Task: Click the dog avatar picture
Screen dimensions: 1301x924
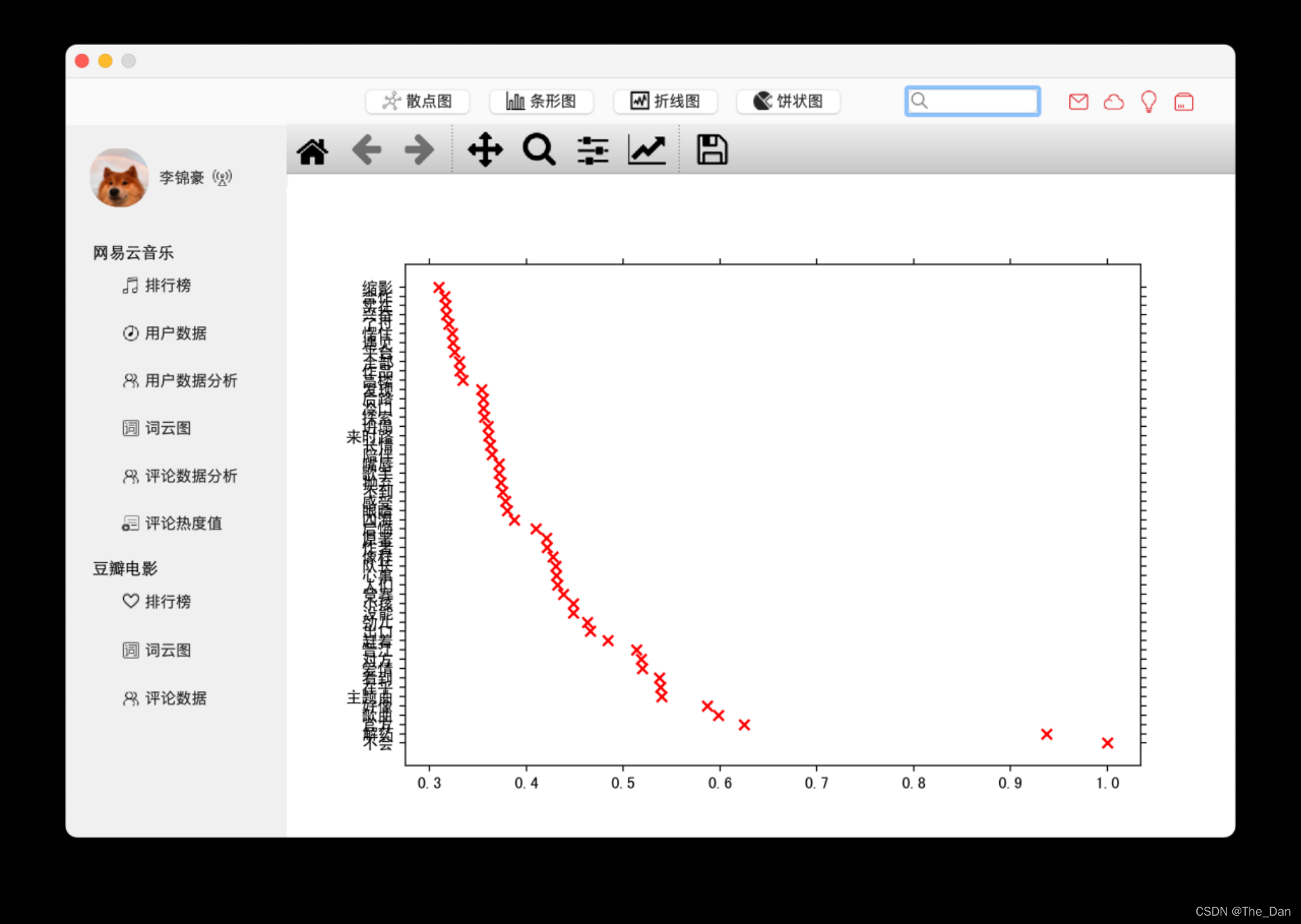Action: click(119, 178)
